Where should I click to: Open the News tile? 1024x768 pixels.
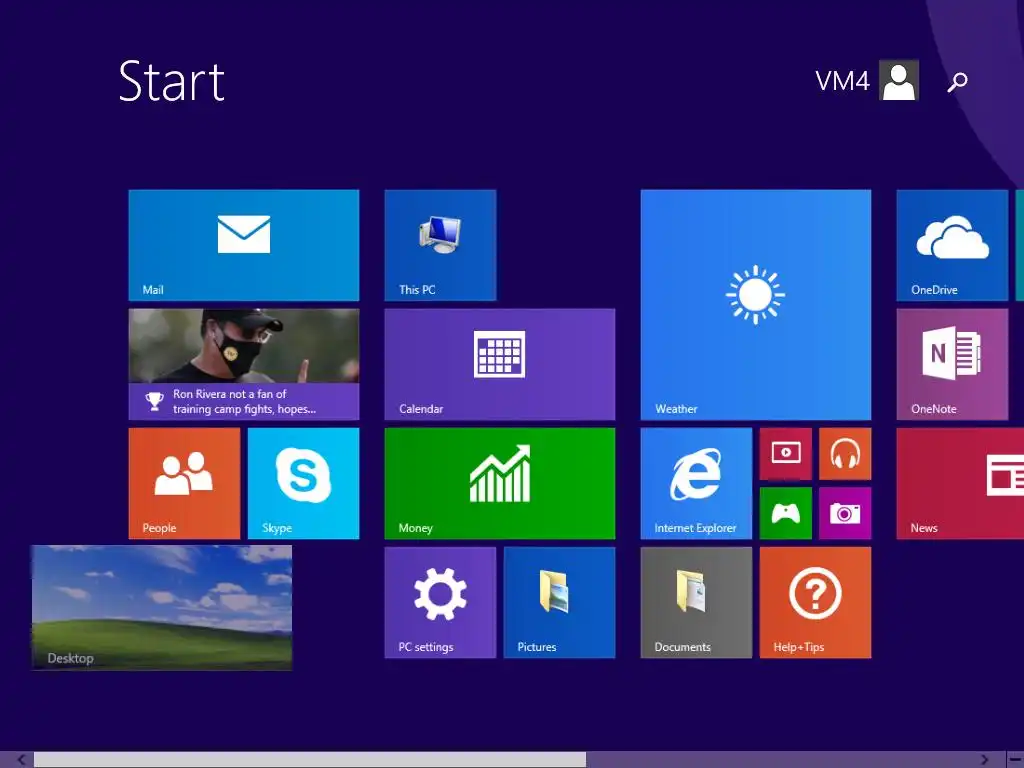(960, 483)
